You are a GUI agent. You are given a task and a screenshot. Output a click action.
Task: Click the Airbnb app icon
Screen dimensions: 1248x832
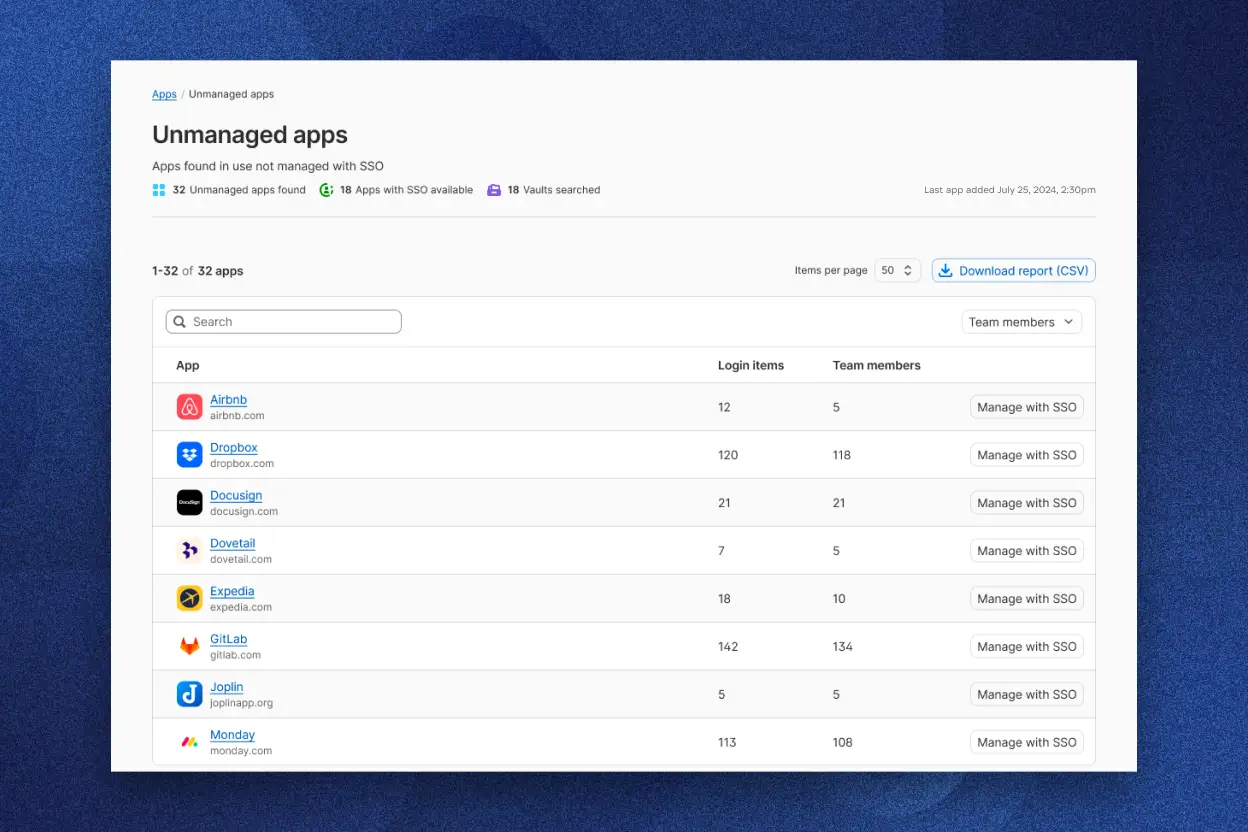pyautogui.click(x=189, y=406)
